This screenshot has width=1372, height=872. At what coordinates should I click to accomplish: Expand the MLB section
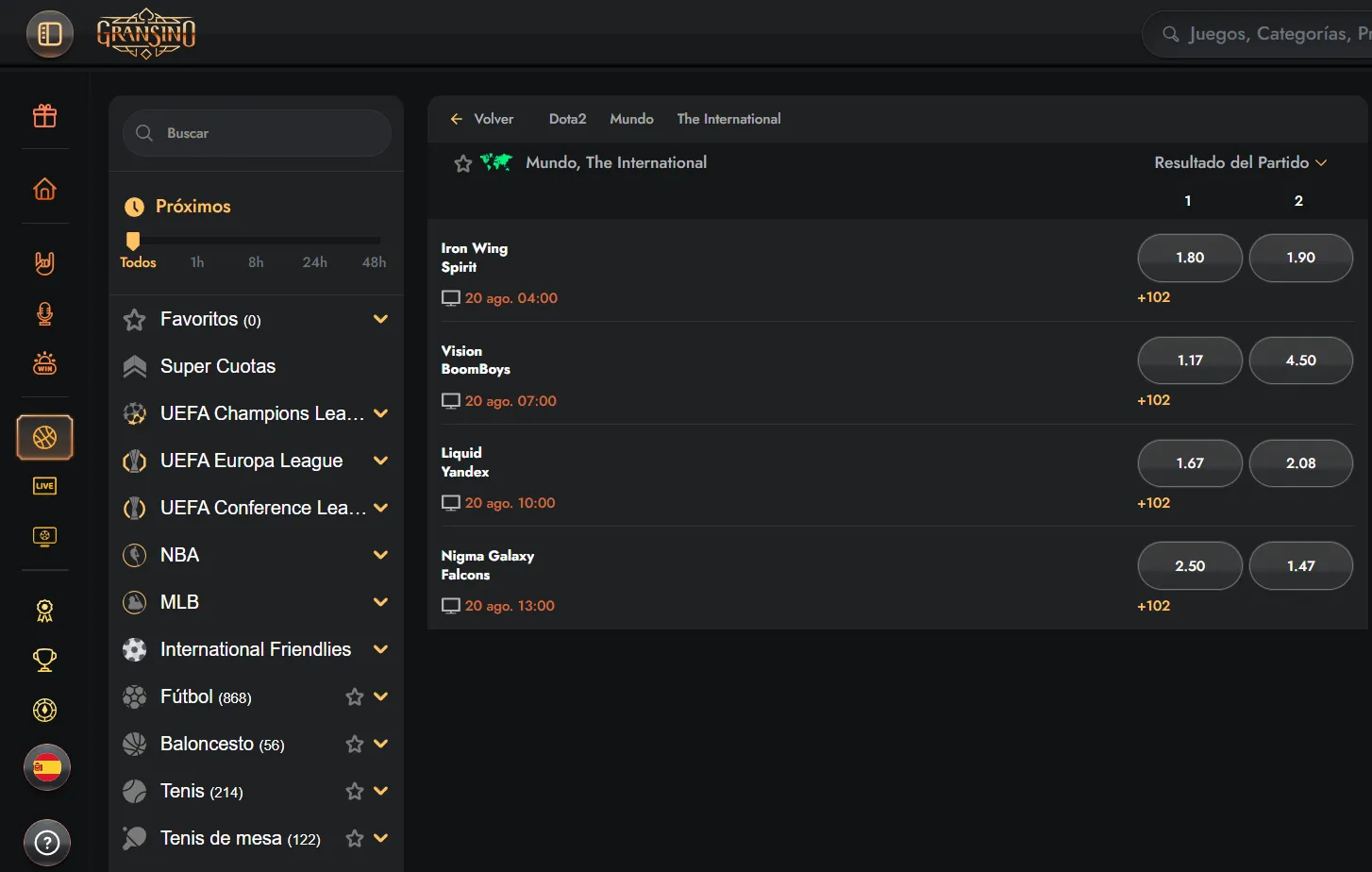click(x=381, y=602)
